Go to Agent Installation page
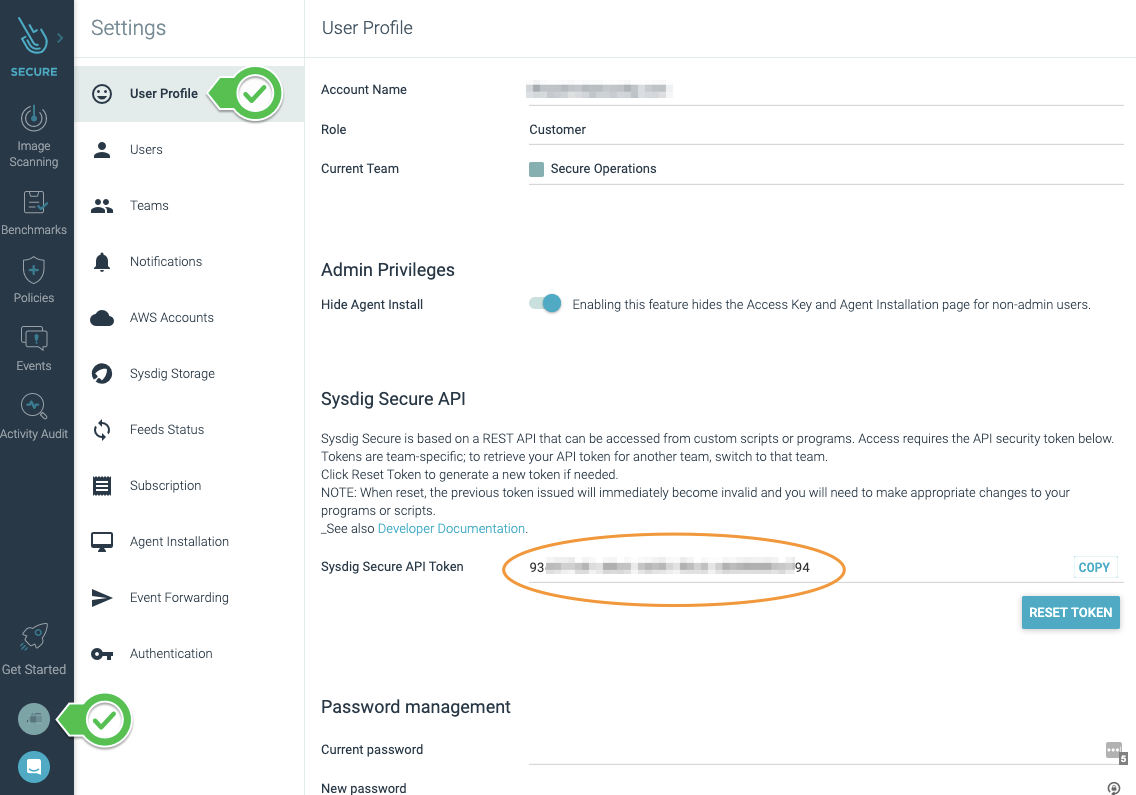Screen dimensions: 1136x795 click(x=188, y=541)
